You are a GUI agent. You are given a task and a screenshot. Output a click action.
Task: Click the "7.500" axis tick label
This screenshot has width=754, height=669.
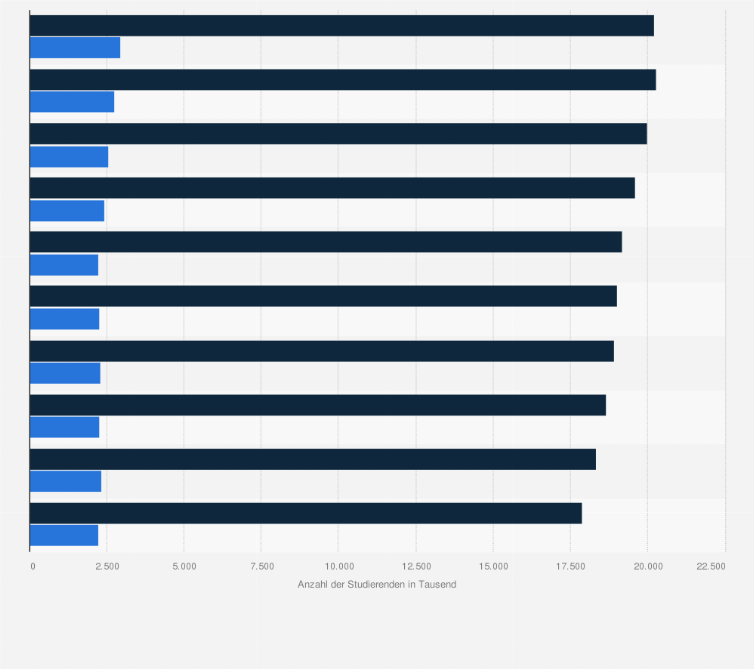(x=261, y=566)
